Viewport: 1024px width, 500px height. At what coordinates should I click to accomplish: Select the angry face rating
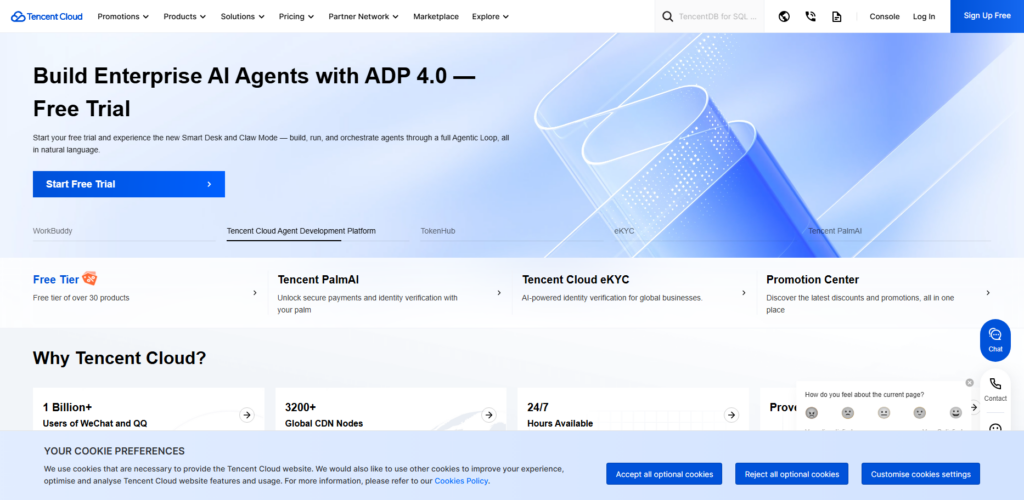tap(812, 413)
